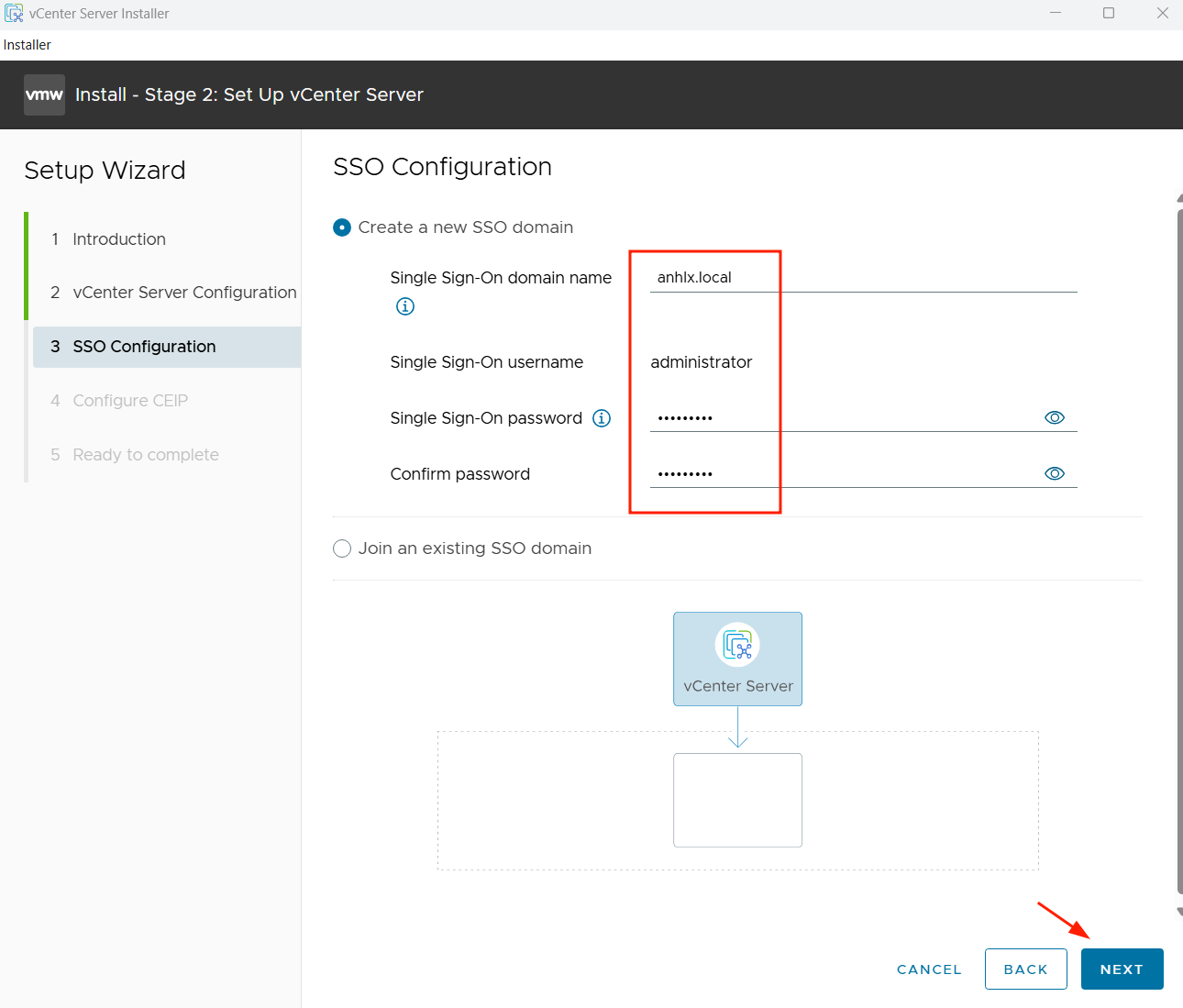Open the Installer menu
Screen dimensions: 1183x1008
pyautogui.click(x=28, y=45)
